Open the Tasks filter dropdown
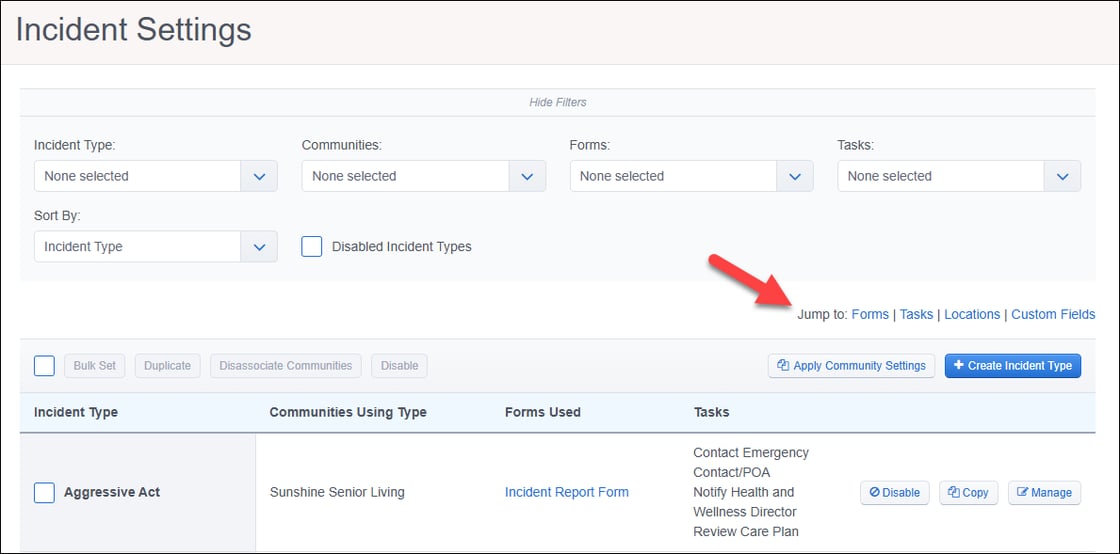This screenshot has height=554, width=1120. pyautogui.click(x=959, y=176)
